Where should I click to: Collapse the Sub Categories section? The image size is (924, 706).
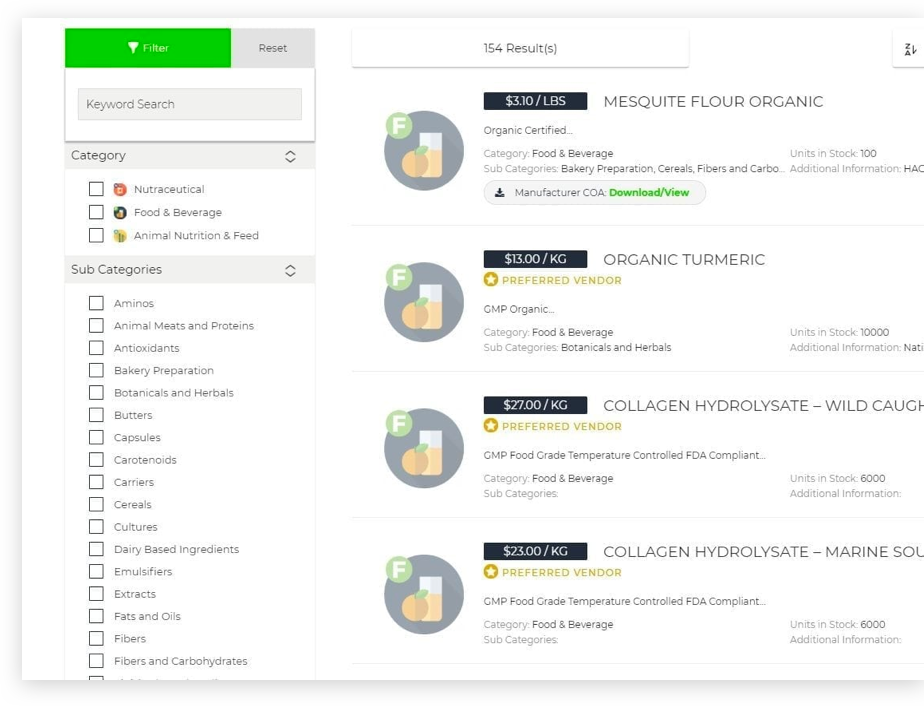point(290,270)
